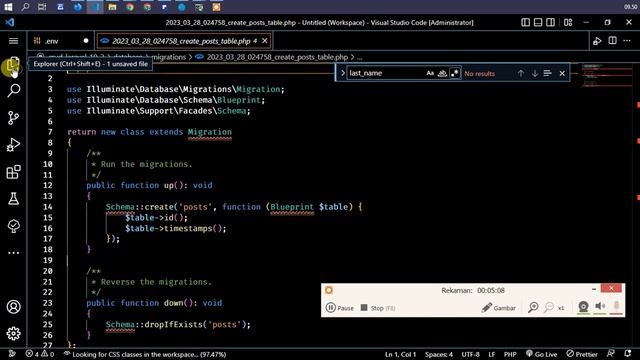Zoom out with recorder magnifier minus
Image resolution: width=640 pixels, height=360 pixels.
click(x=549, y=307)
